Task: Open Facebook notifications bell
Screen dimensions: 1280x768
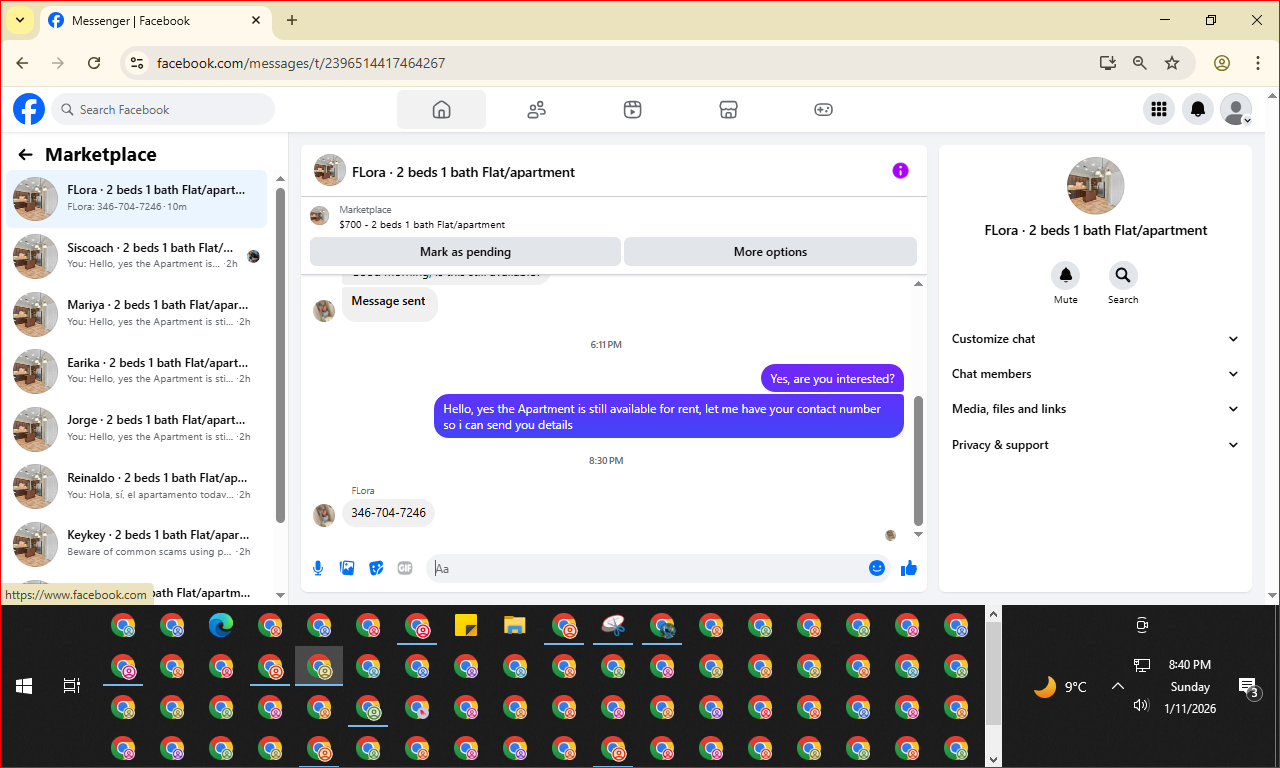Action: [1198, 110]
